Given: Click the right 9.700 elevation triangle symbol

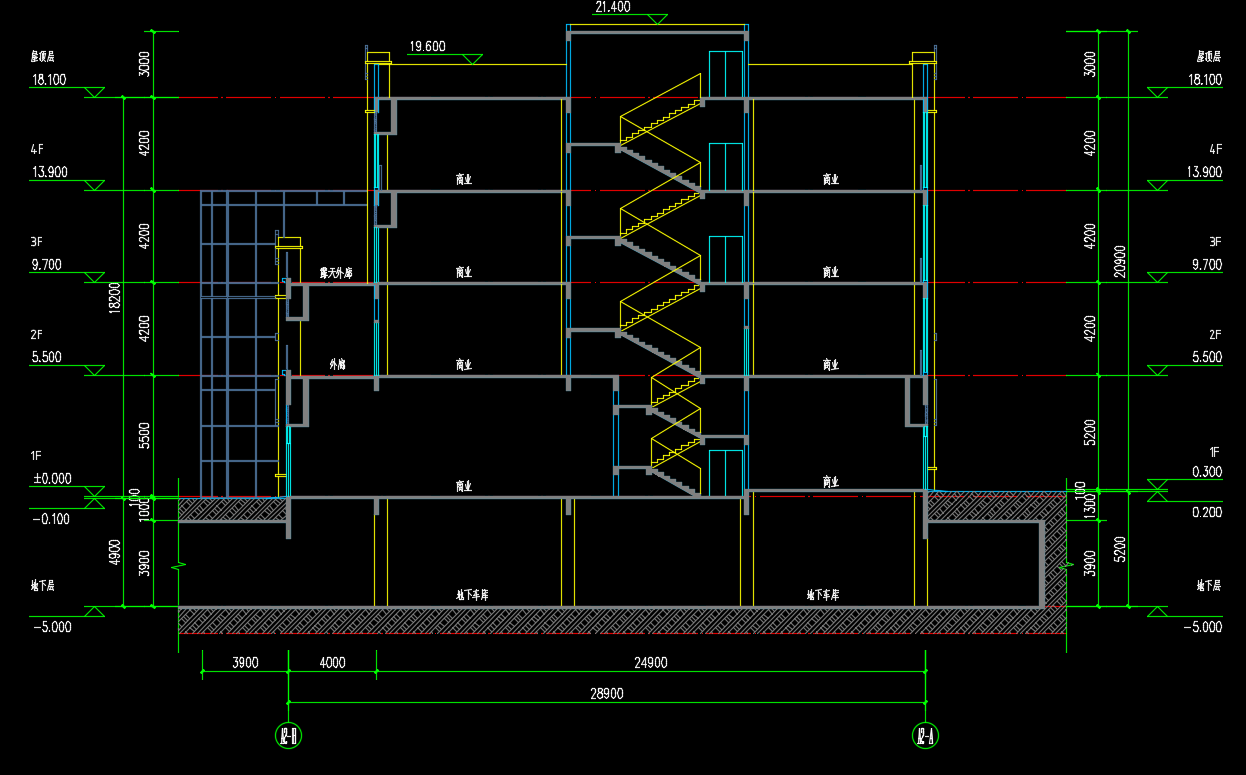Looking at the screenshot, I should [1158, 277].
